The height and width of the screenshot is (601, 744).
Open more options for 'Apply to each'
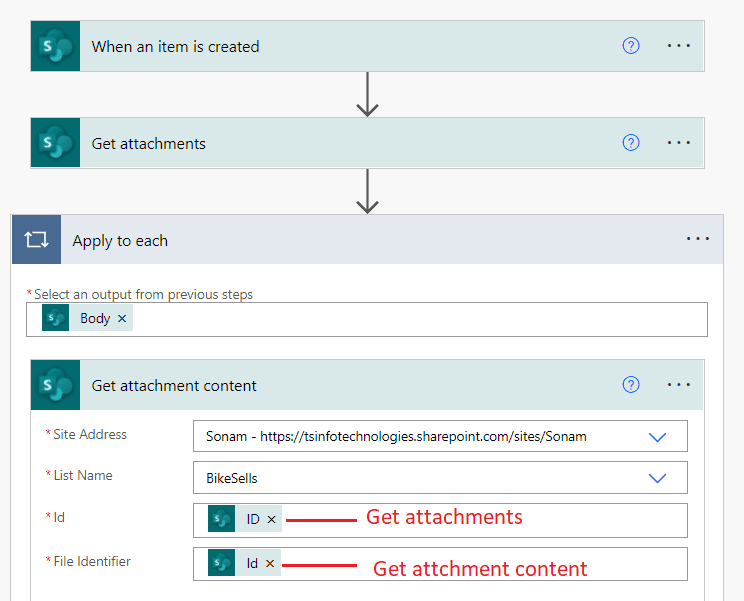[x=698, y=239]
